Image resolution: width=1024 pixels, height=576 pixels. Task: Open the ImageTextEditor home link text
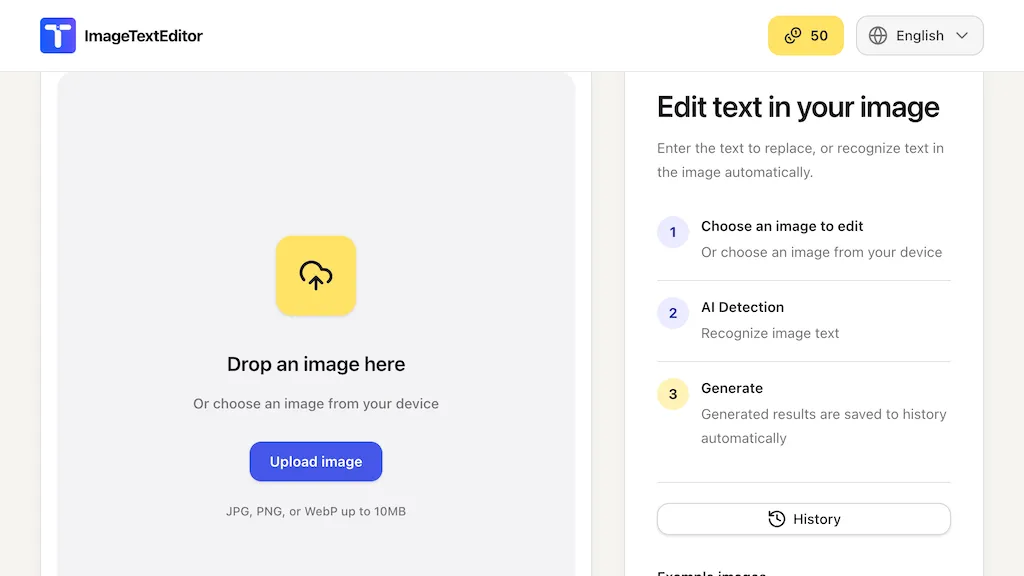point(143,36)
